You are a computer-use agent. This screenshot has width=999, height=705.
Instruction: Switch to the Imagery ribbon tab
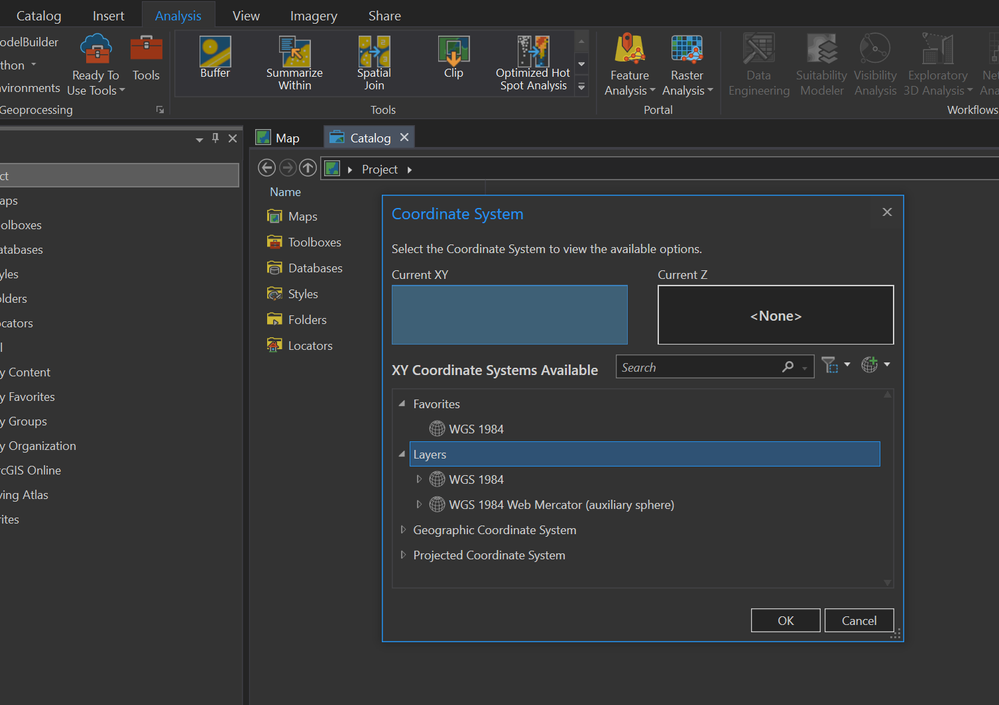click(x=313, y=16)
